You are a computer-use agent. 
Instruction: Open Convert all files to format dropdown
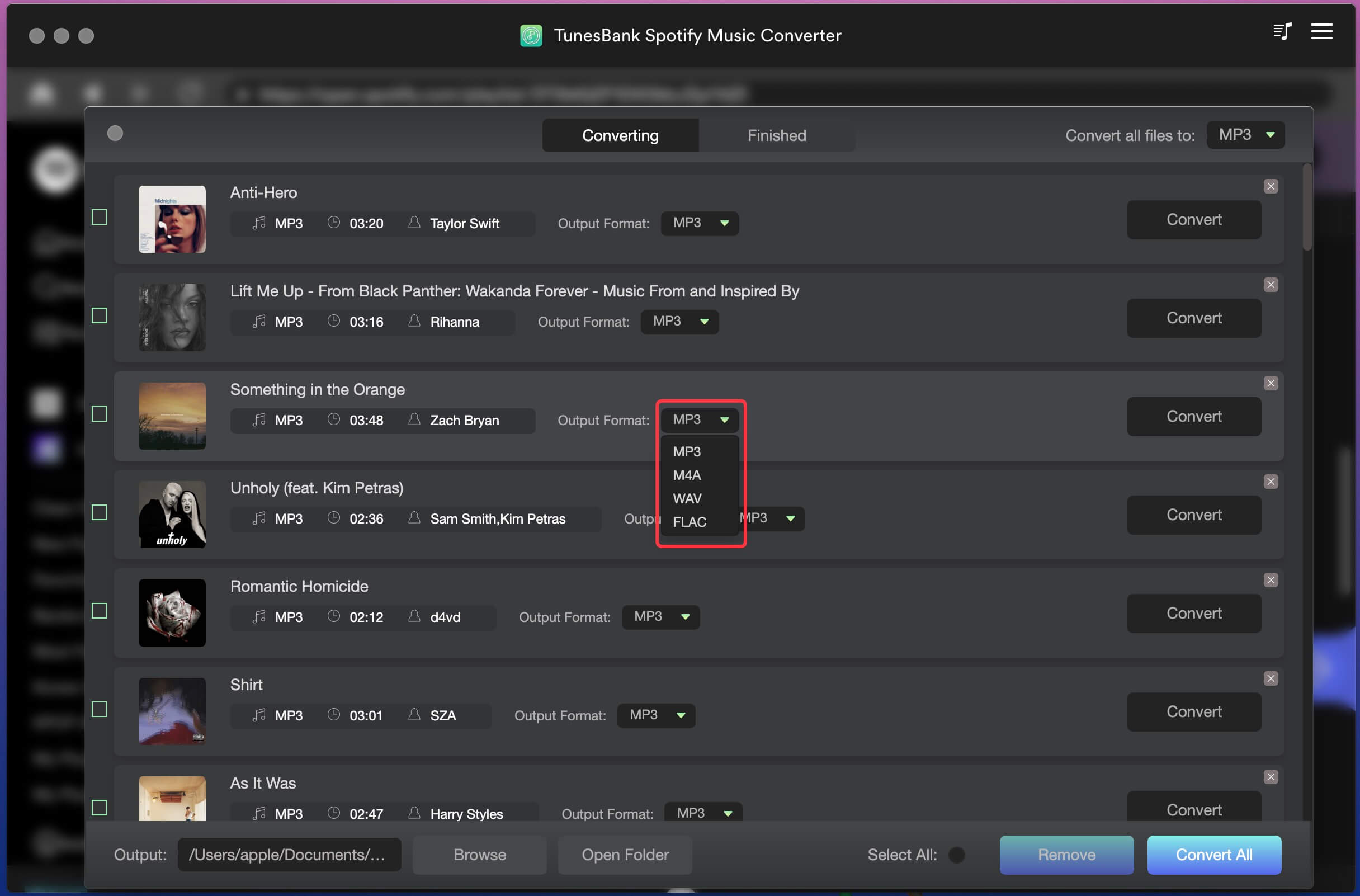1246,135
